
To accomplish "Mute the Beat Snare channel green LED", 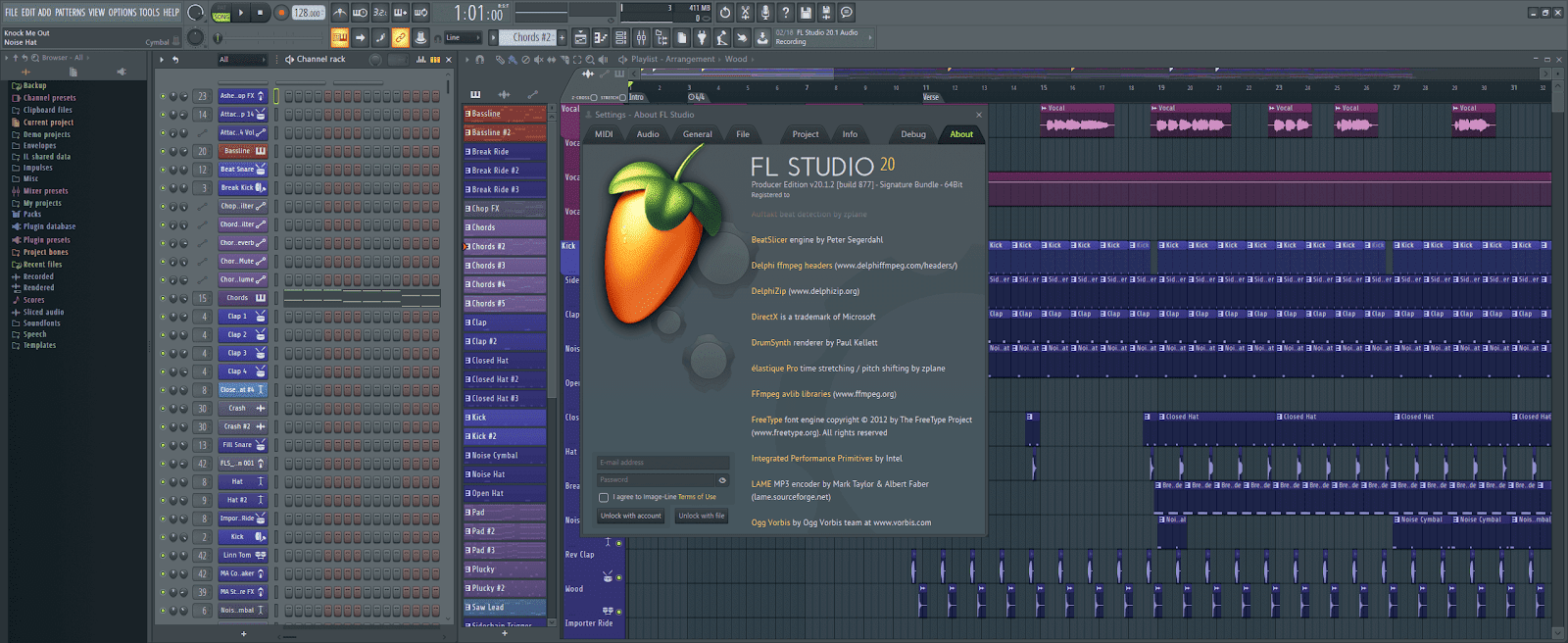I will pyautogui.click(x=163, y=170).
